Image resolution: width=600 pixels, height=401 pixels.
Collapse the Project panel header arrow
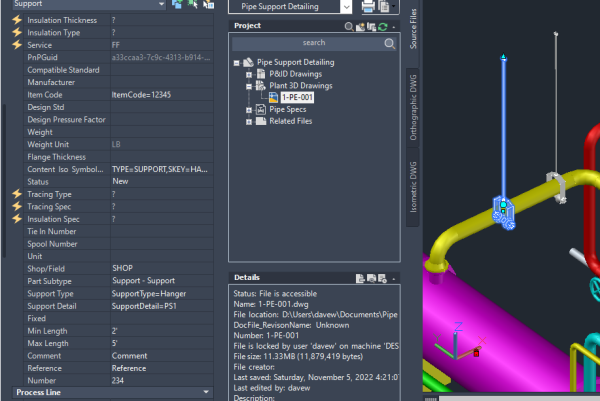[x=394, y=27]
